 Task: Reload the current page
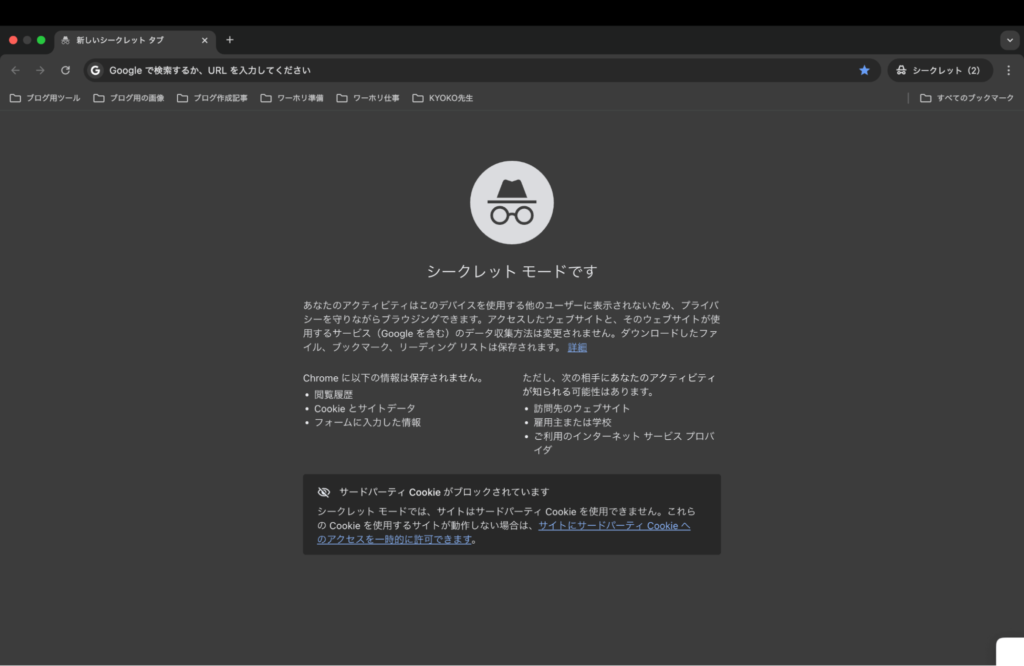64,70
